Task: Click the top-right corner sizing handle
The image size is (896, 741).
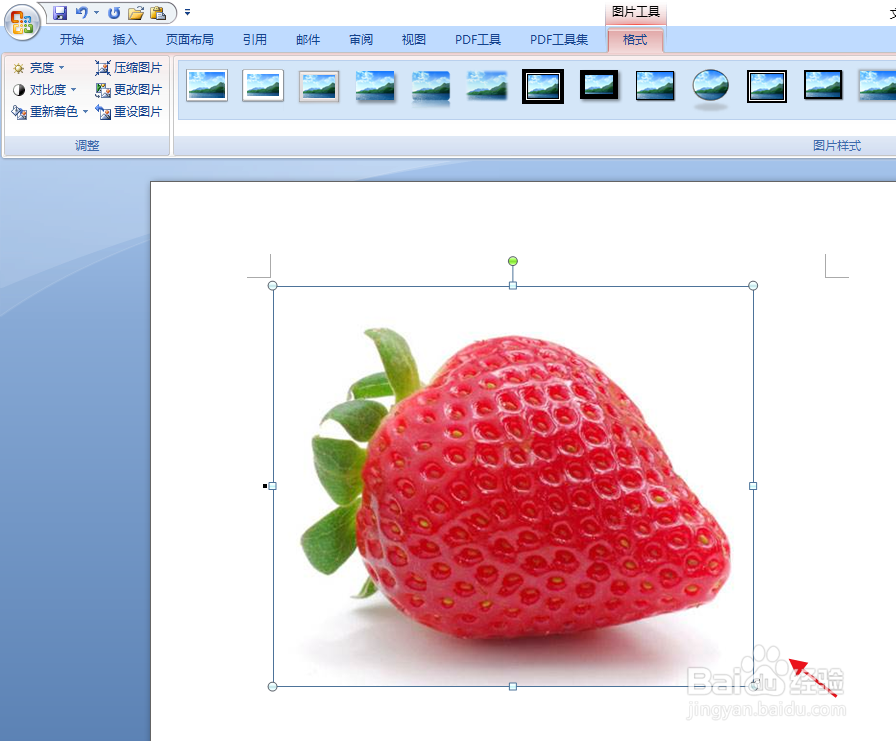Action: 753,285
